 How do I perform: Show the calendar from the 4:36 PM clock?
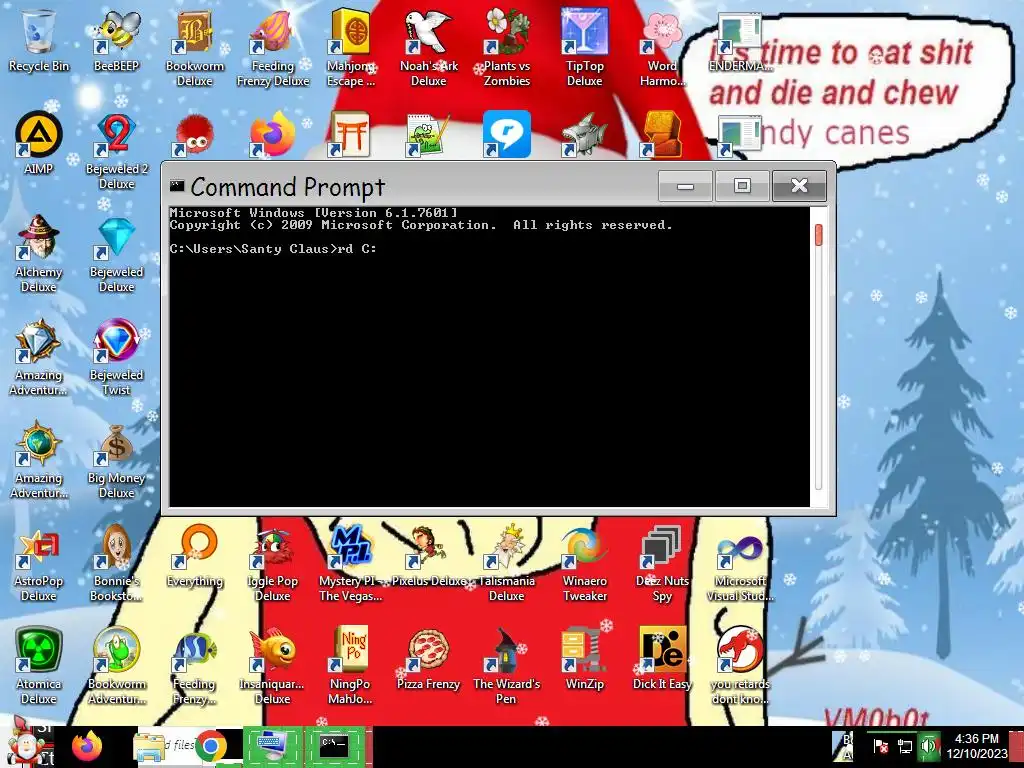point(977,746)
